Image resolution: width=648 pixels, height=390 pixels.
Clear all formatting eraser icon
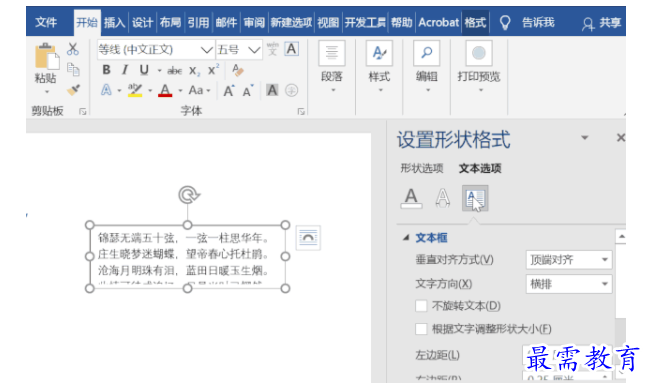pos(238,70)
